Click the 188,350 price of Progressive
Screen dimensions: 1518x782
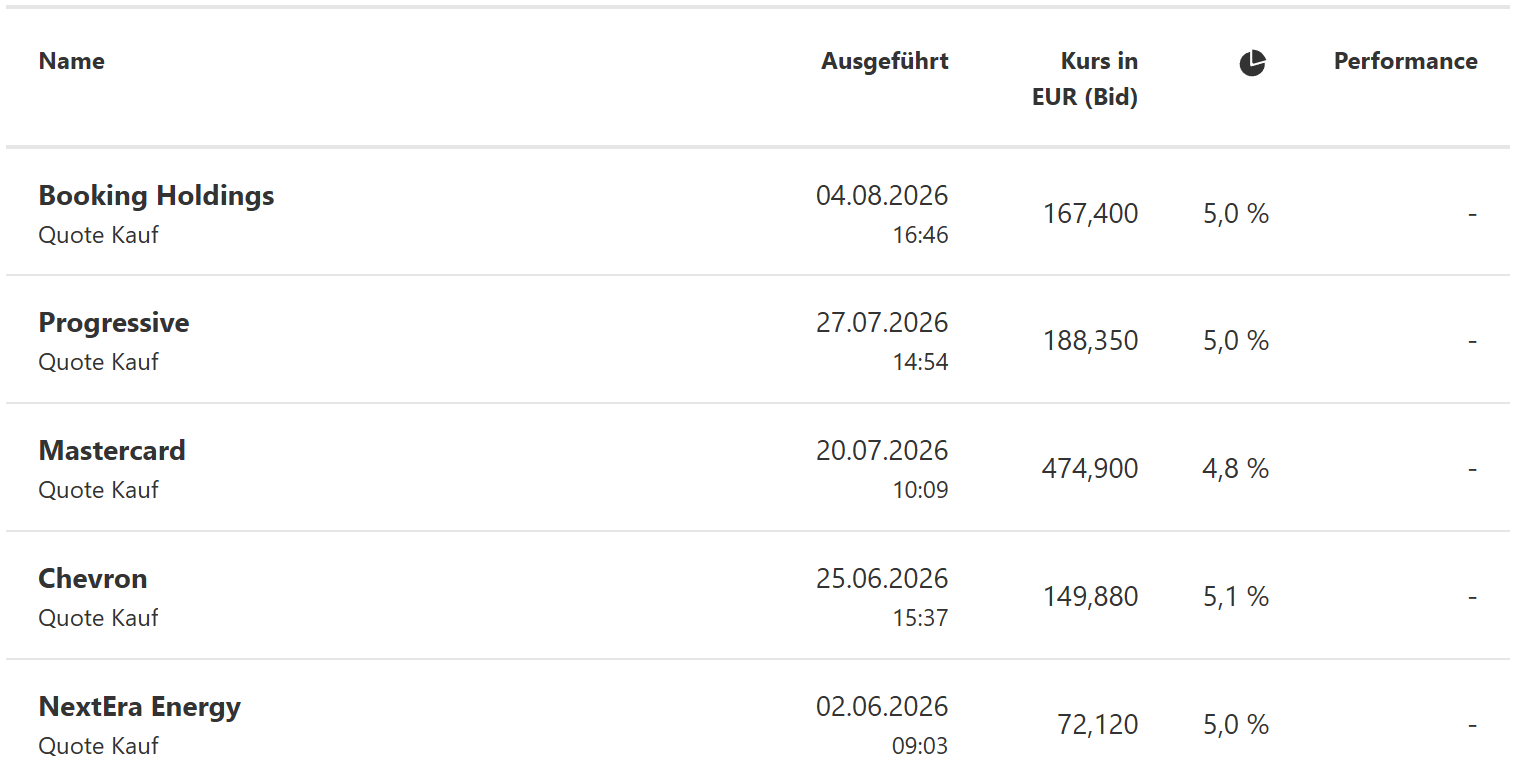pos(1090,341)
